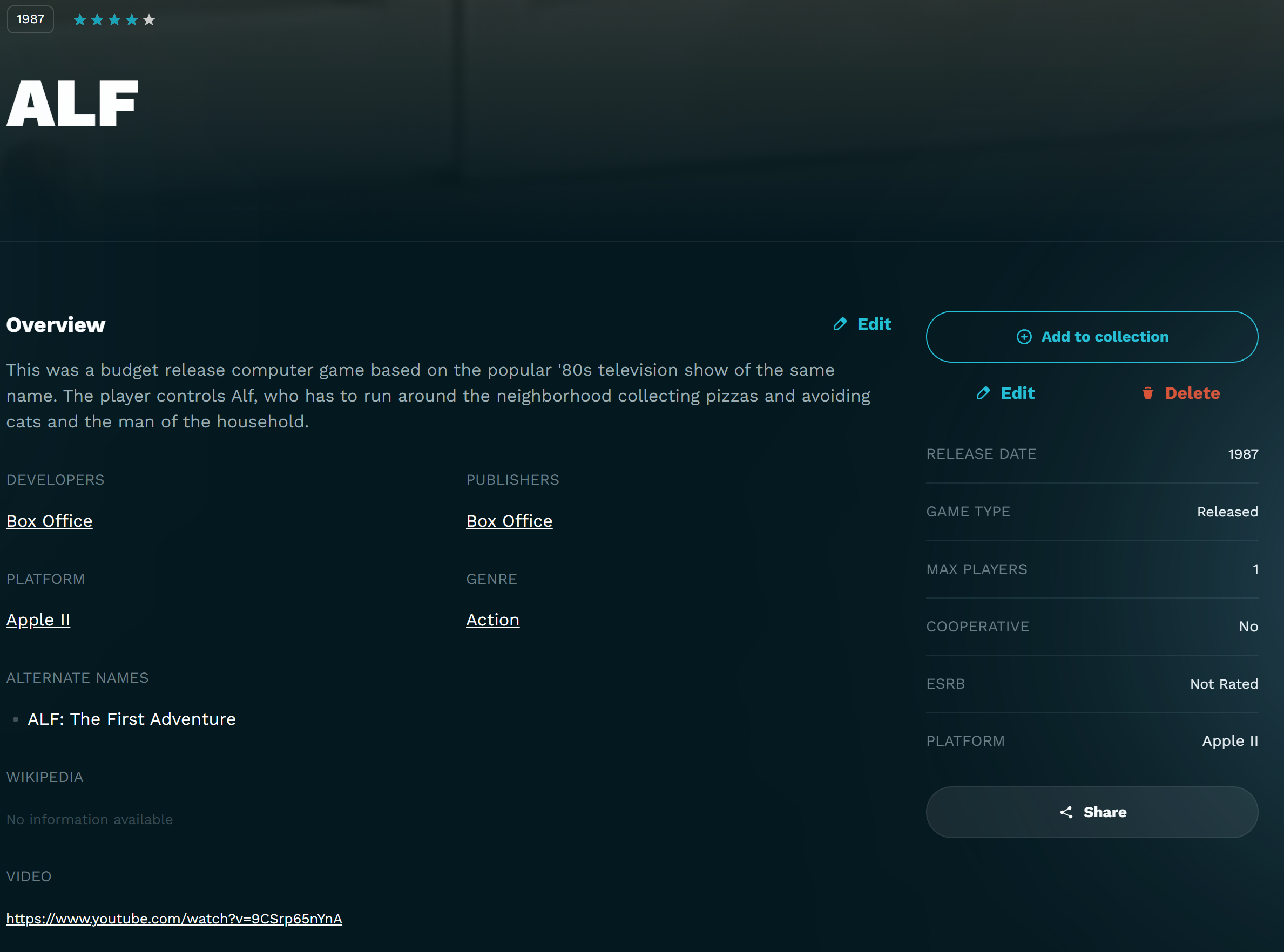Open the Action genre link

(493, 621)
